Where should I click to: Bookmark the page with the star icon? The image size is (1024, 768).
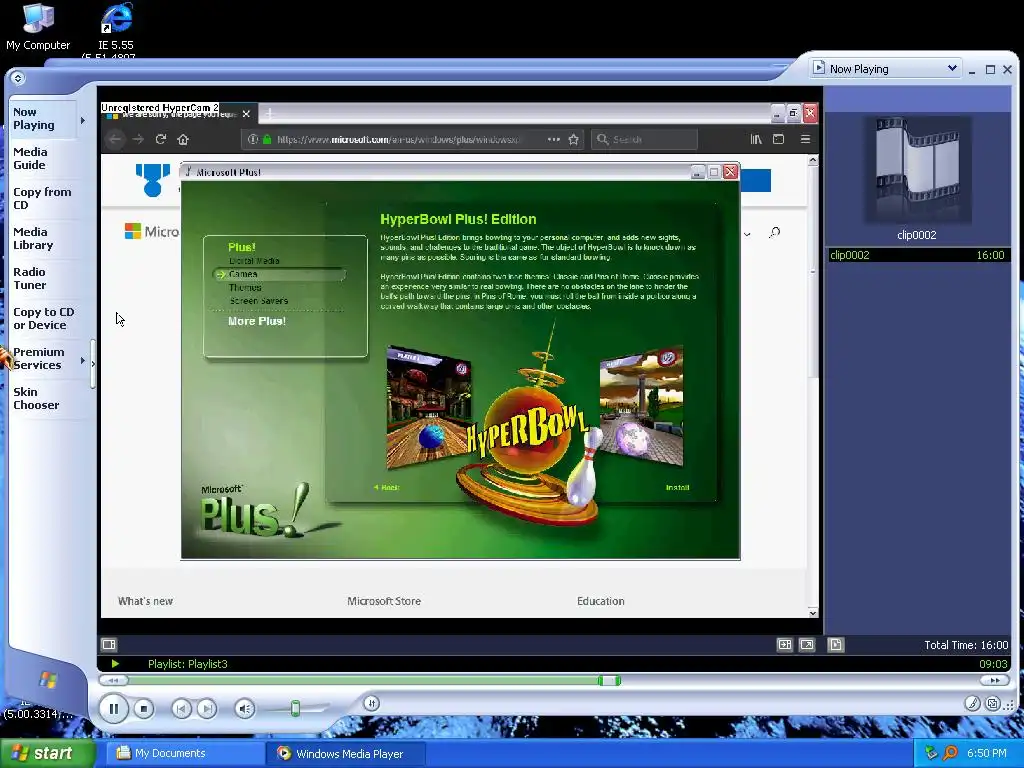click(573, 139)
